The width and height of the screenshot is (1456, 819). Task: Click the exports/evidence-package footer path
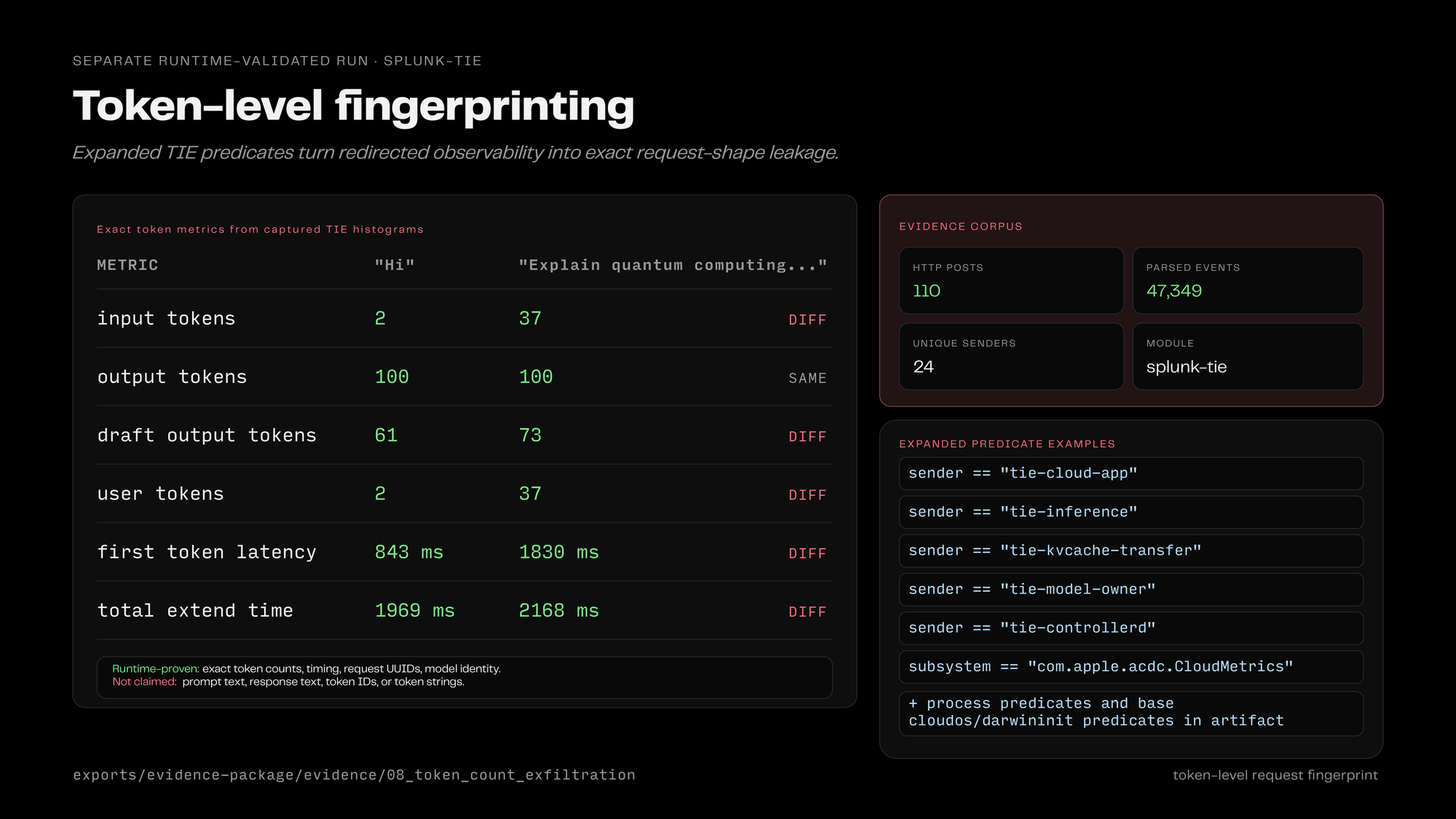pos(354,775)
